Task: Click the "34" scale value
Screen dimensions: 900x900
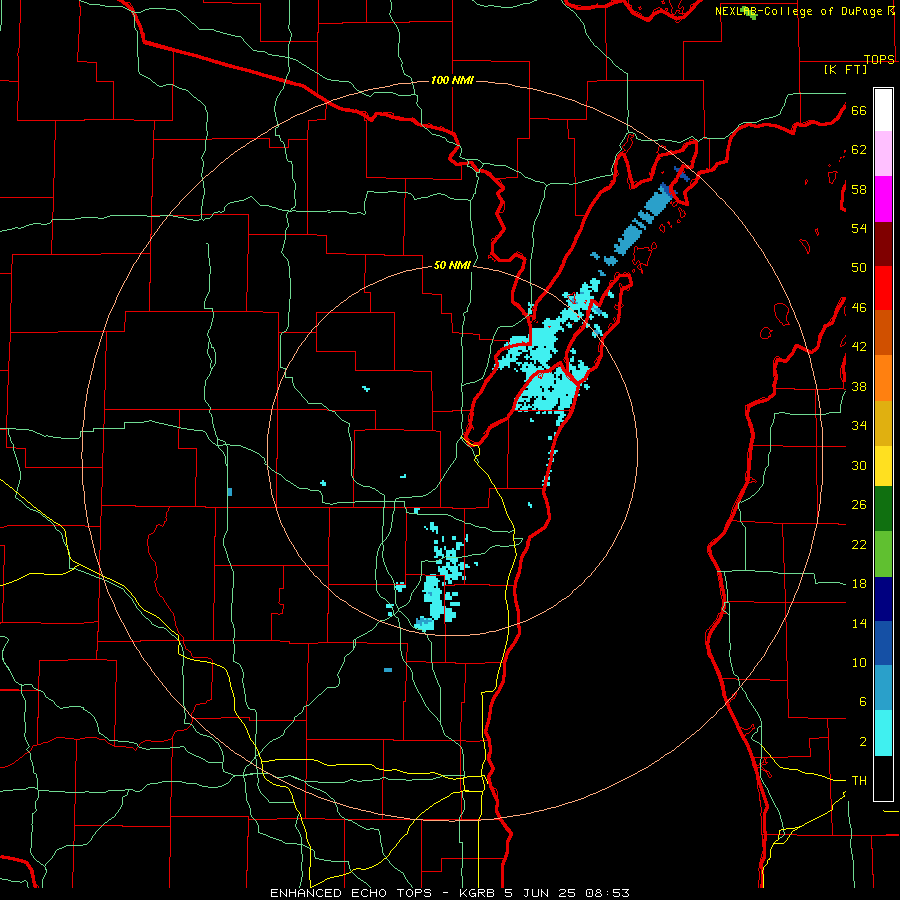Action: 859,426
